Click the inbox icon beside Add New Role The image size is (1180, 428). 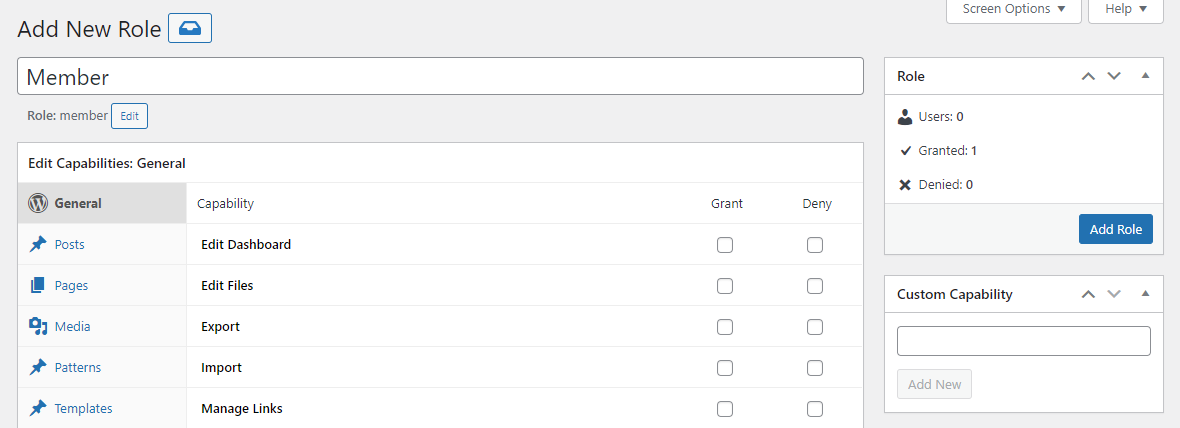click(190, 29)
